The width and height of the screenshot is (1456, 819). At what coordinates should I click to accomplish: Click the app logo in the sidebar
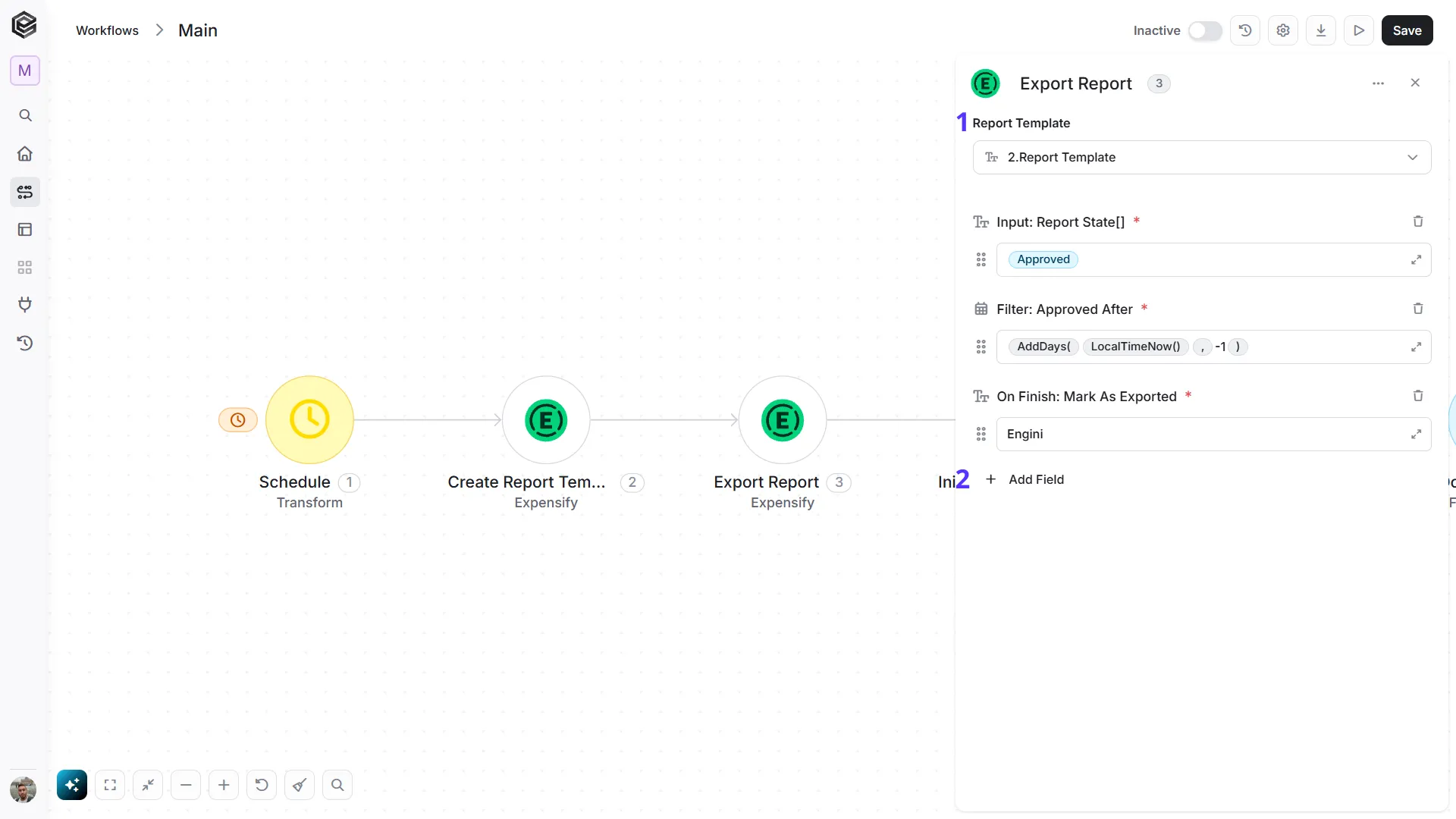pyautogui.click(x=24, y=25)
